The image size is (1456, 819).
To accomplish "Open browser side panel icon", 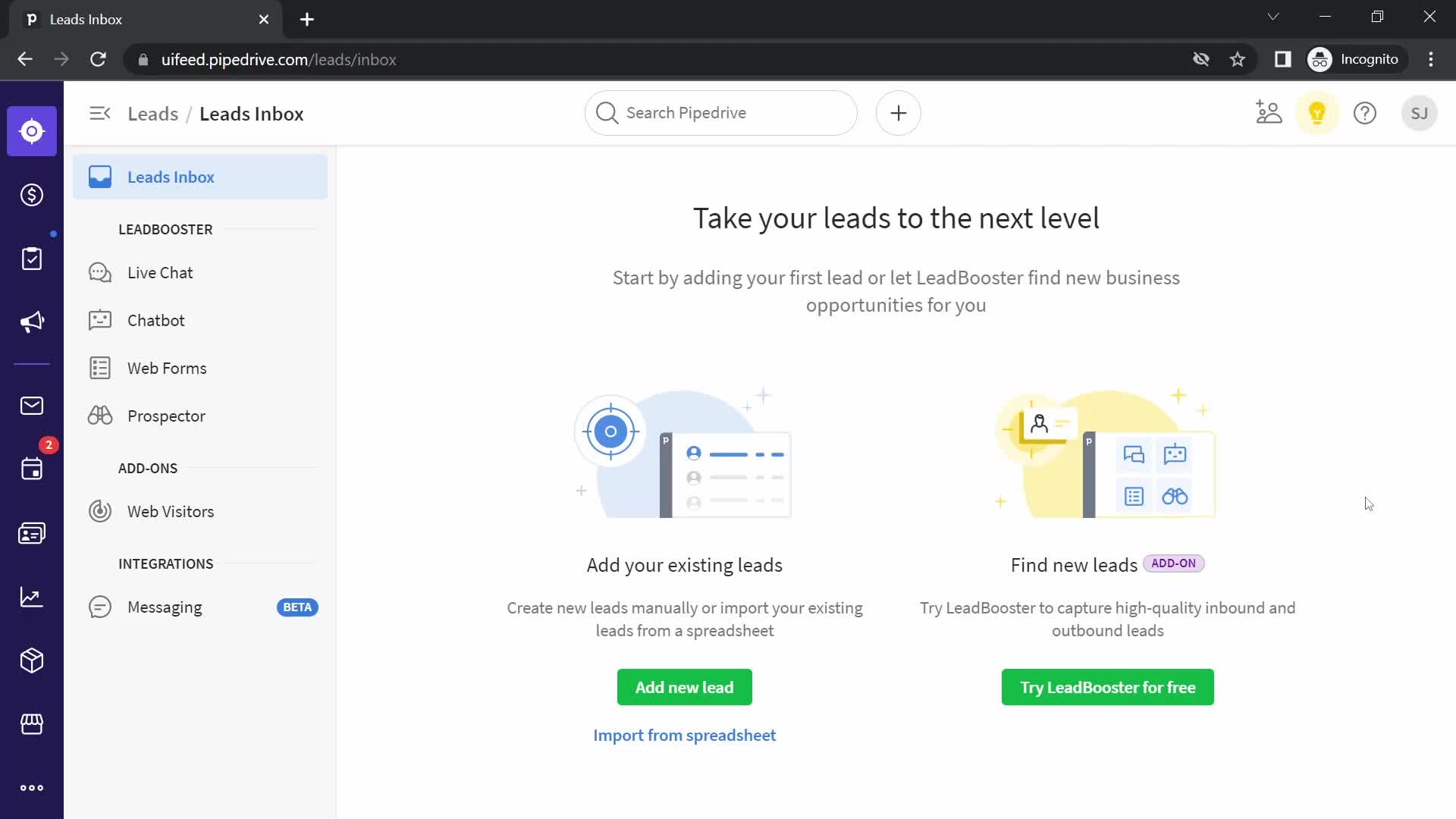I will pos(1282,59).
